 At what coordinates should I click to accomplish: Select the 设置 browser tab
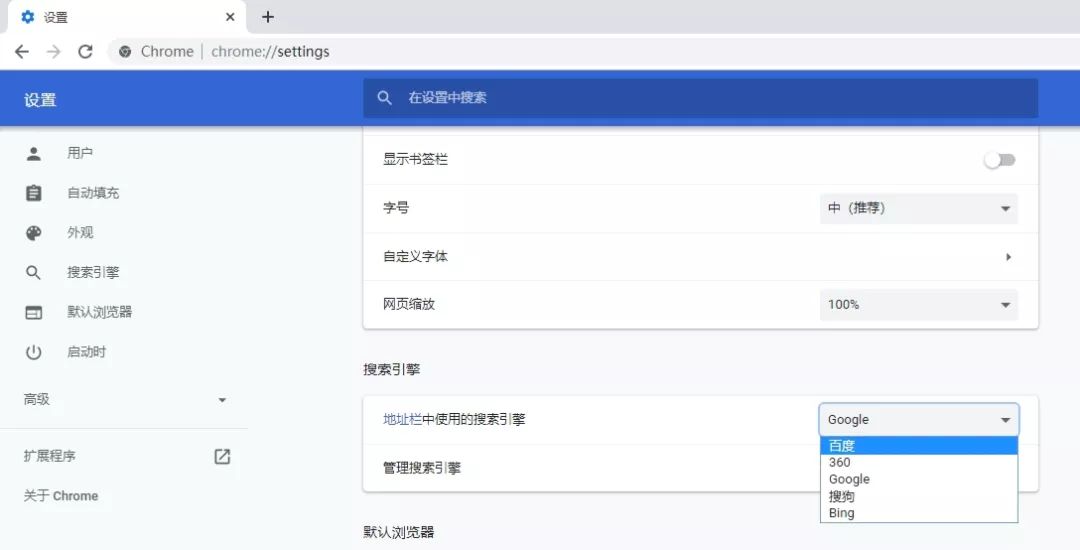pos(127,17)
